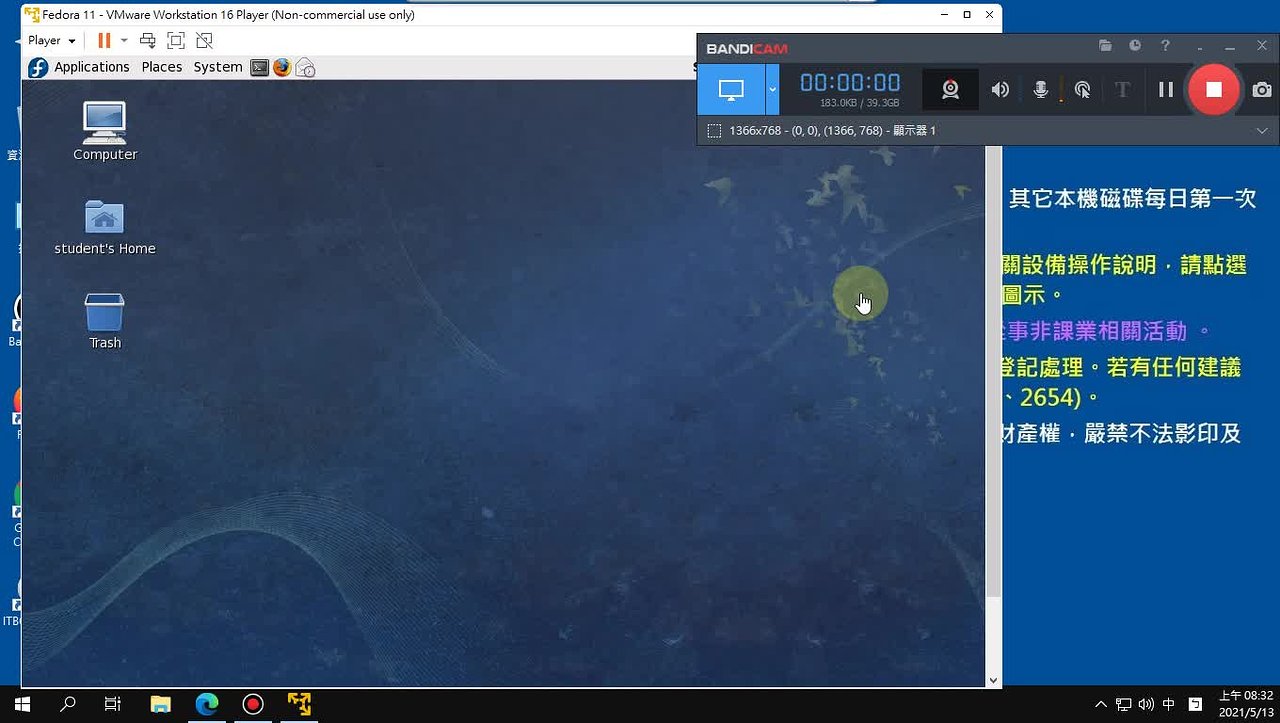Select the student's Home folder icon
1280x723 pixels.
(x=105, y=226)
